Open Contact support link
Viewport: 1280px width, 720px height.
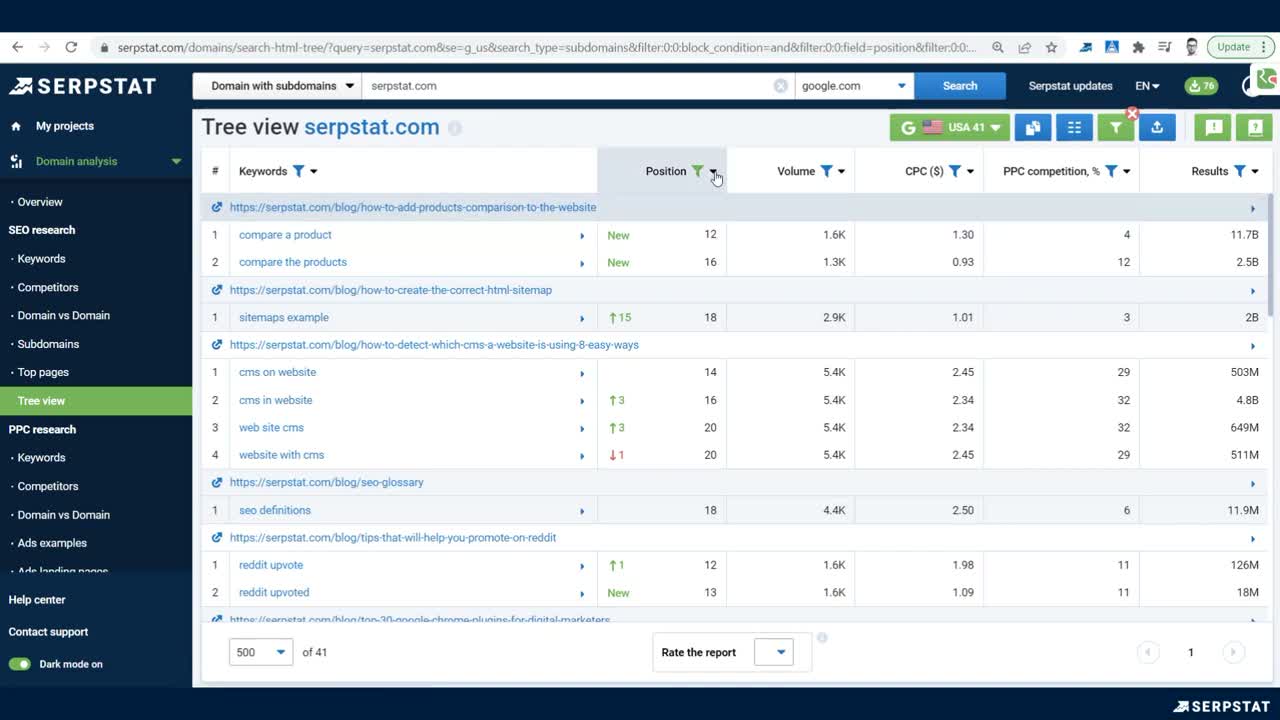pyautogui.click(x=48, y=632)
